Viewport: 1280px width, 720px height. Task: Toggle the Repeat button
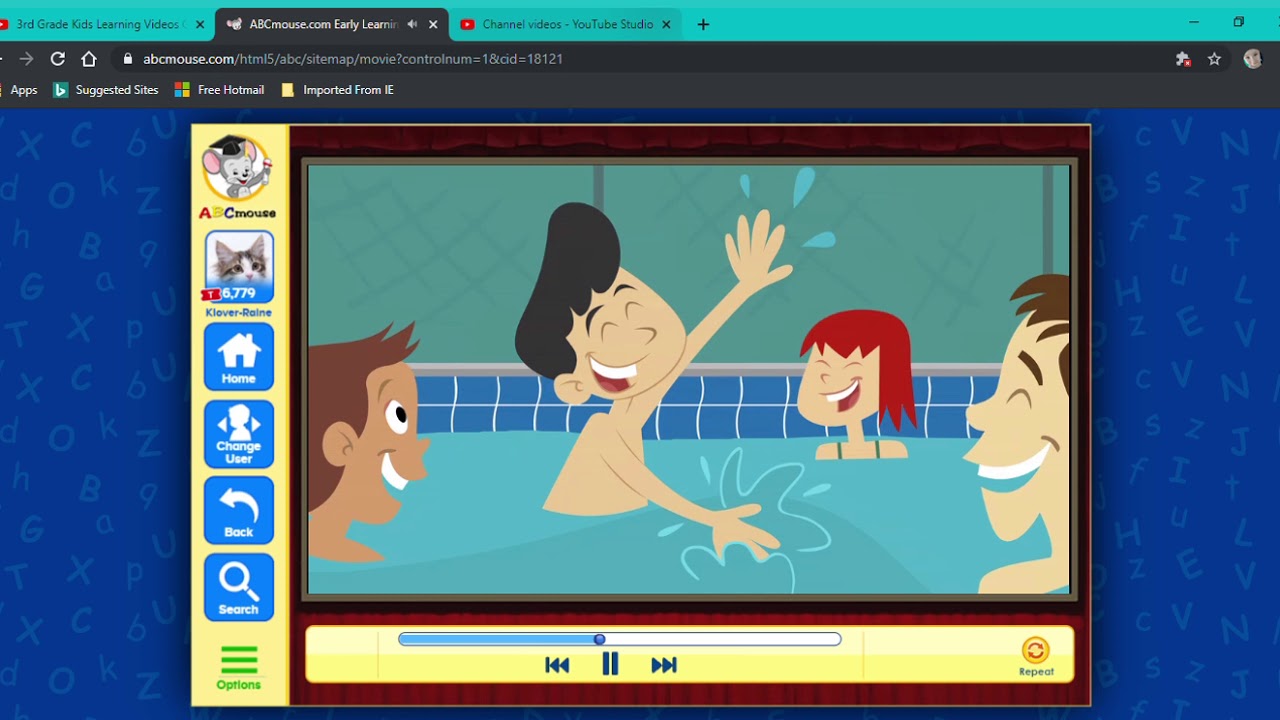(x=1036, y=656)
